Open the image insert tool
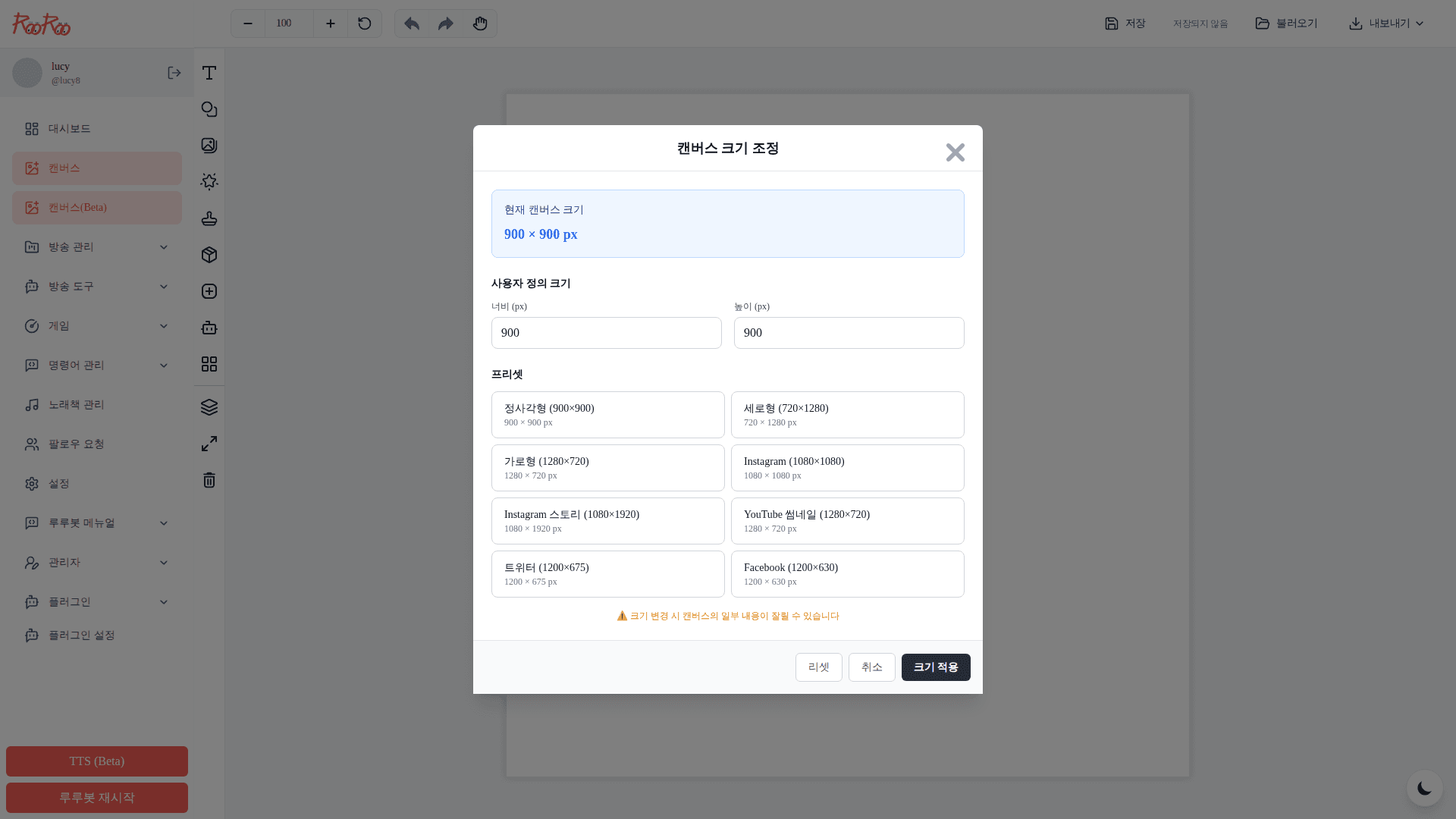This screenshot has height=819, width=1456. [x=209, y=146]
